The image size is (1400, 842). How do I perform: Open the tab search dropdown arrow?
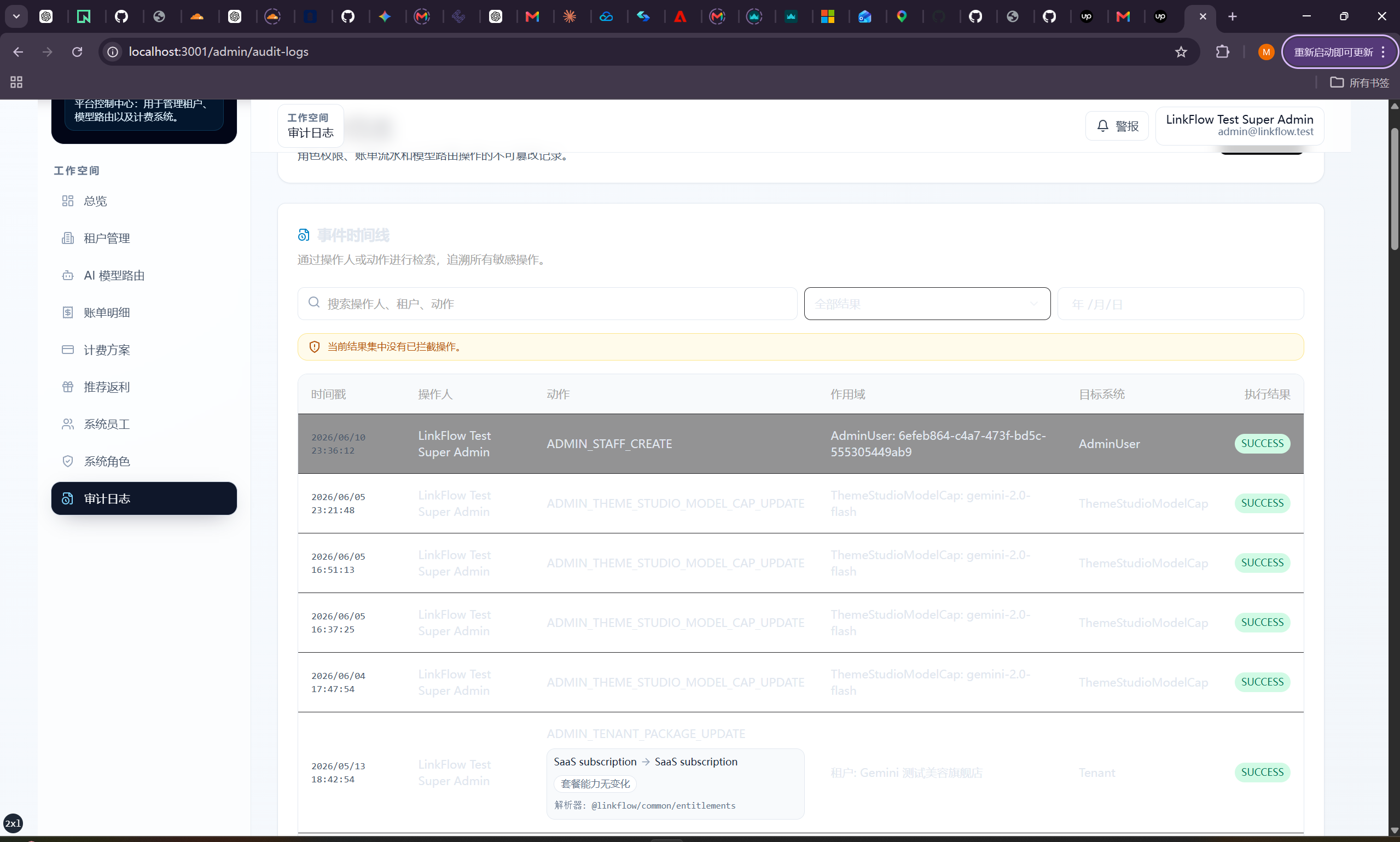(x=16, y=16)
